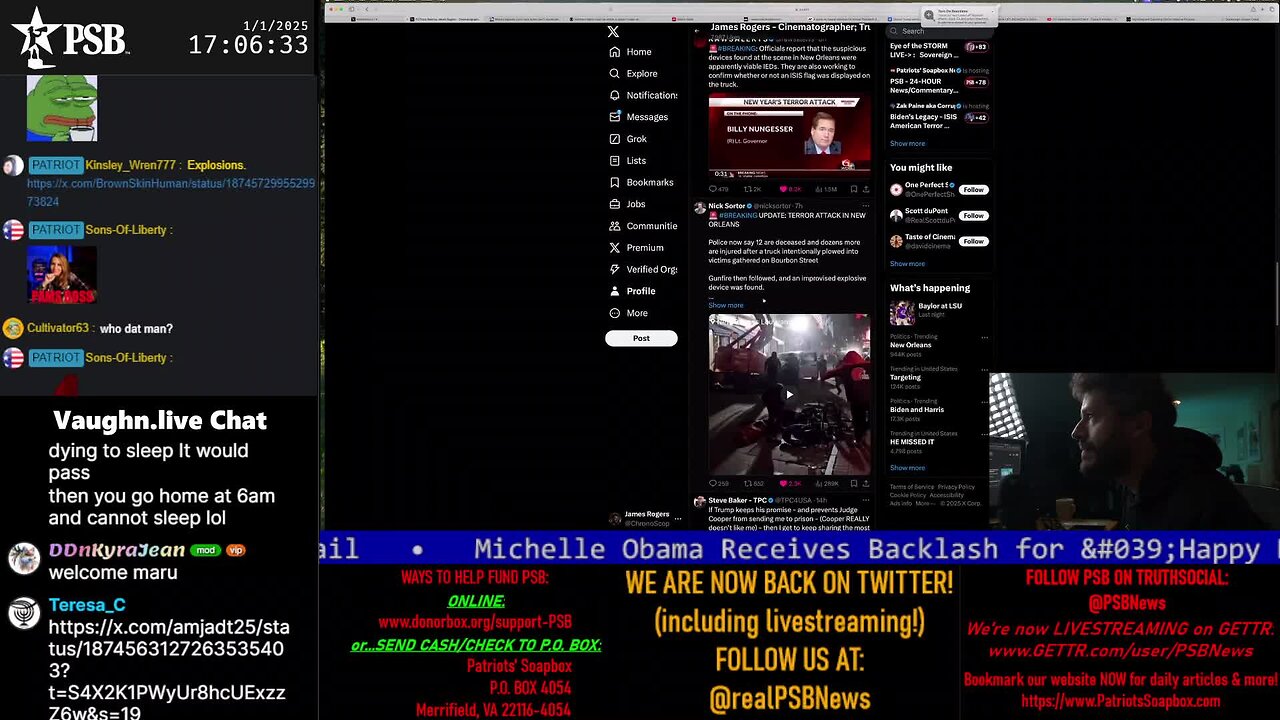The width and height of the screenshot is (1280, 720).
Task: Show more suggested accounts under You might like
Action: (907, 264)
